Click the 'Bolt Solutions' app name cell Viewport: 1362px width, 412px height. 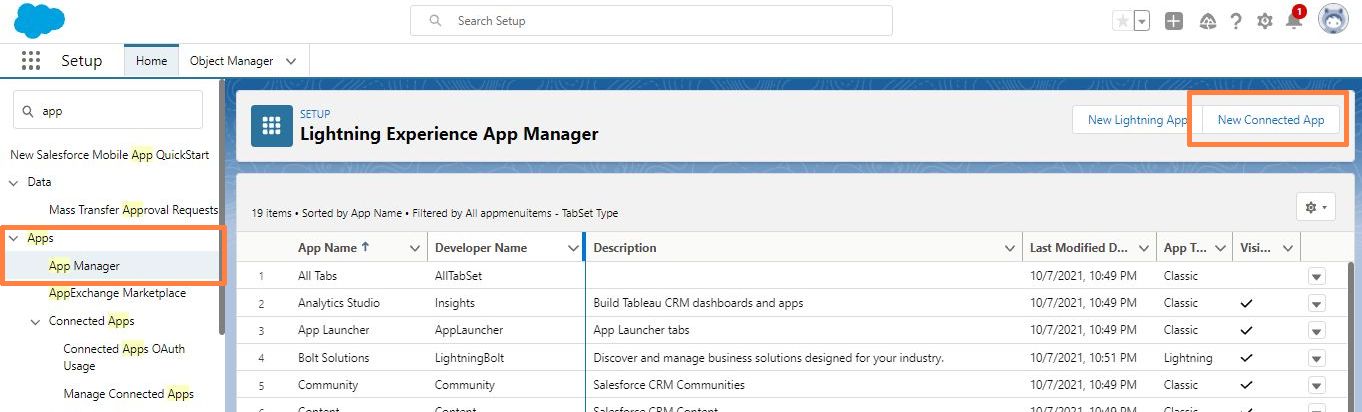(x=333, y=358)
